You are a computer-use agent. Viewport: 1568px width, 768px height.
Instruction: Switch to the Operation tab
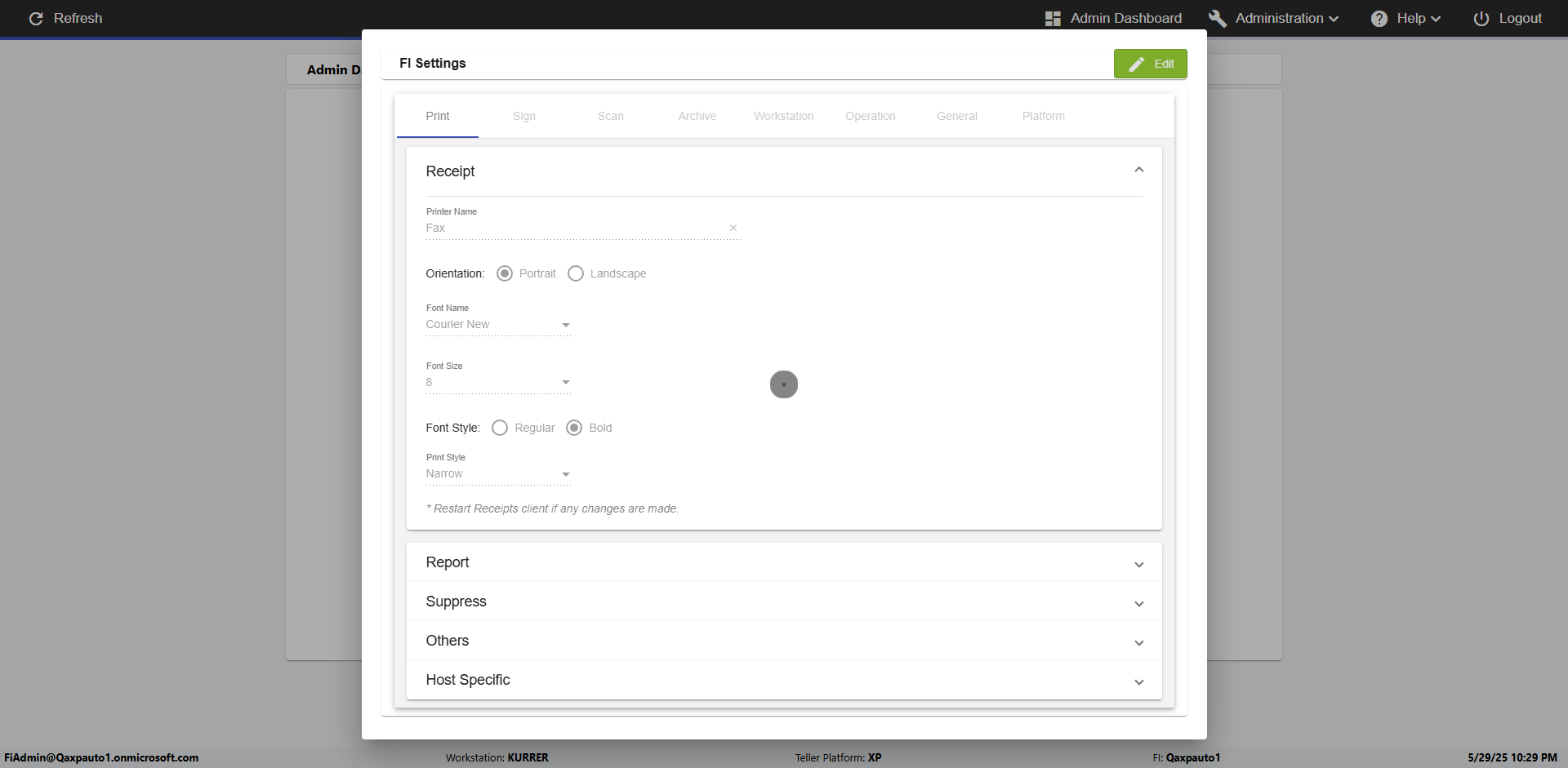click(x=871, y=116)
